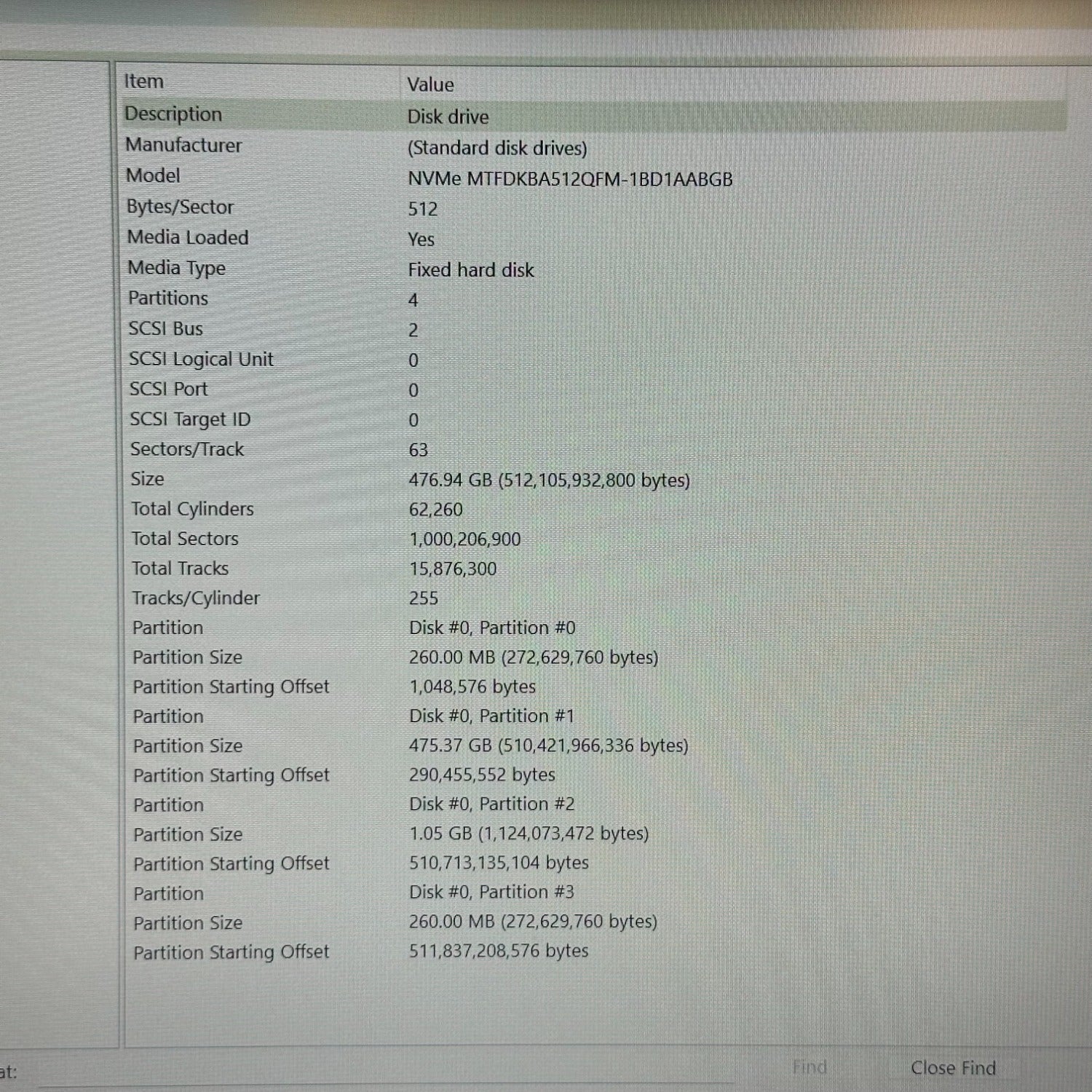1092x1092 pixels.
Task: Select the Tracks/Cylinder row
Action: (196, 598)
